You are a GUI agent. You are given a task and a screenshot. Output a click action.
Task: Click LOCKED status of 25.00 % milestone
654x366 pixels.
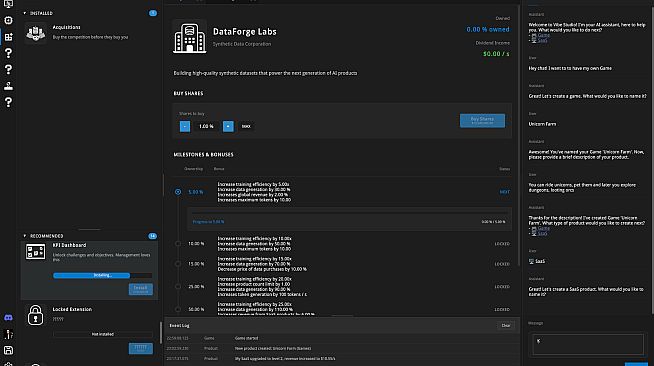click(502, 287)
